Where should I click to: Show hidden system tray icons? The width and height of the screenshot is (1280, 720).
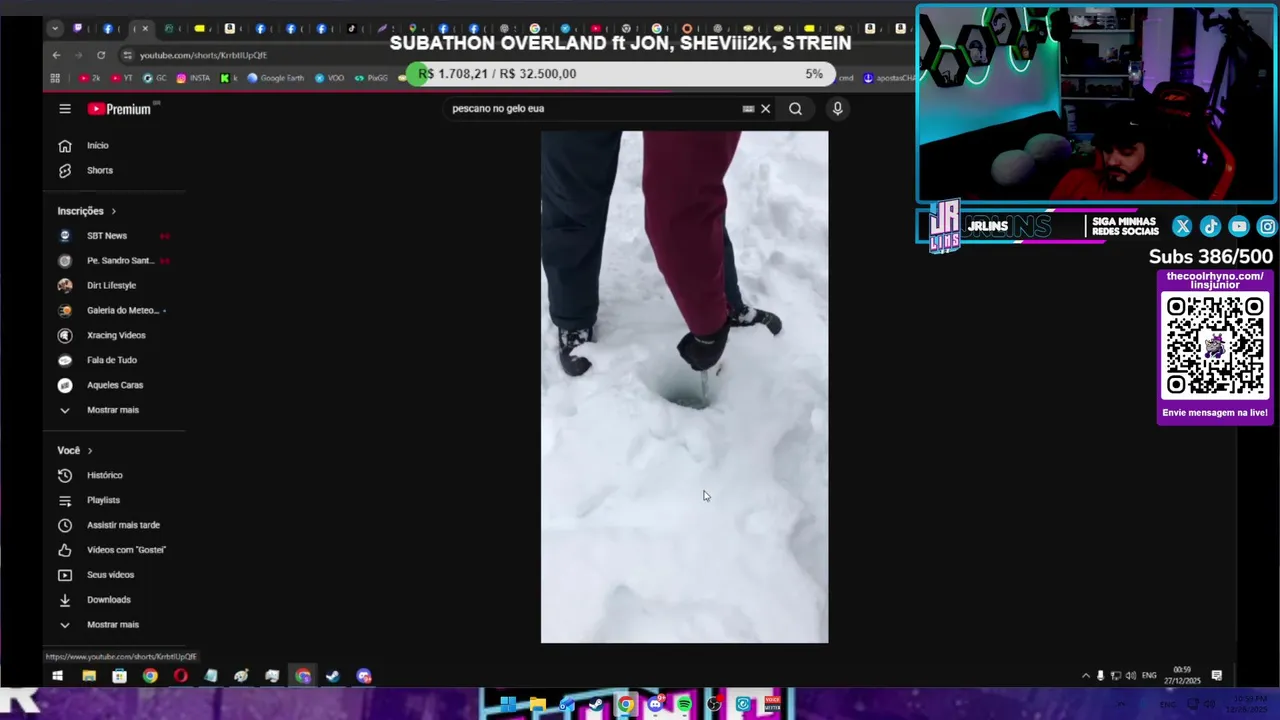tap(1086, 676)
